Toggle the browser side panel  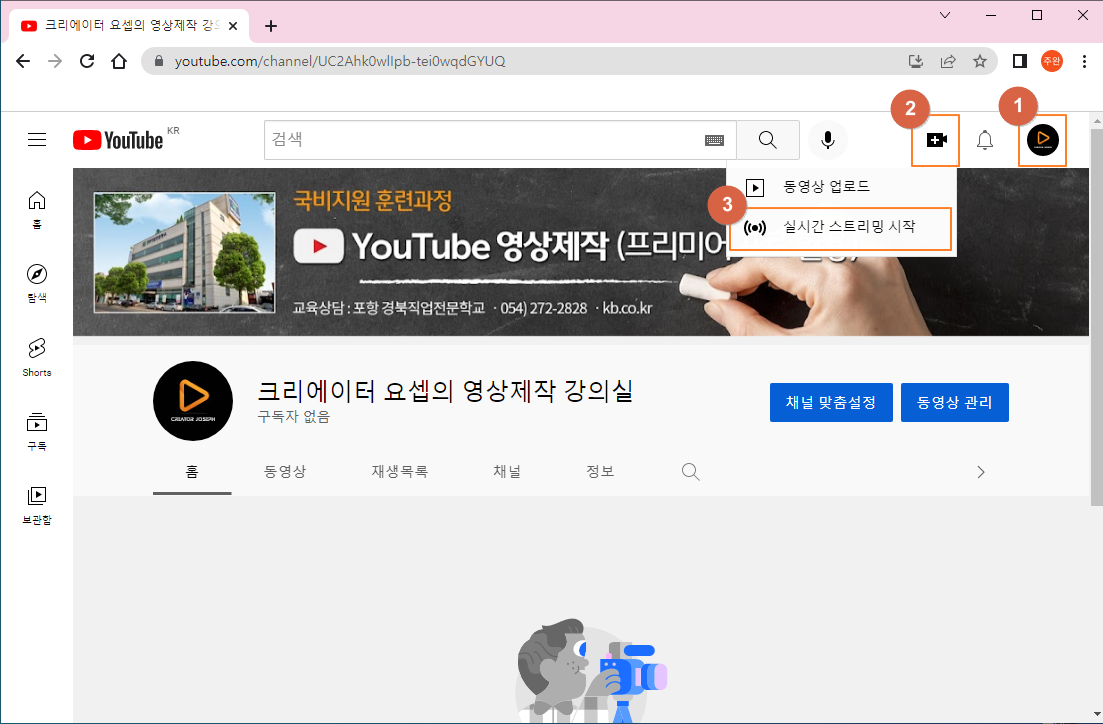point(1019,61)
